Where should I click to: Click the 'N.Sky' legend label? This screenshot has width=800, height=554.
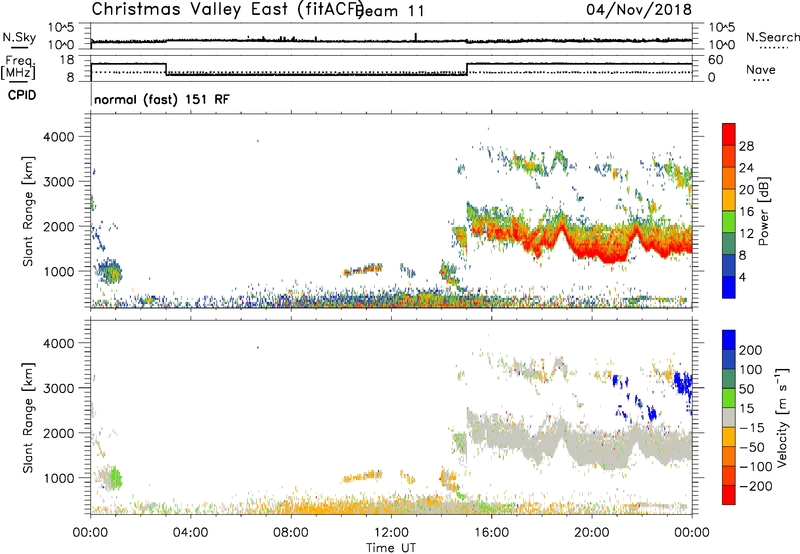19,37
